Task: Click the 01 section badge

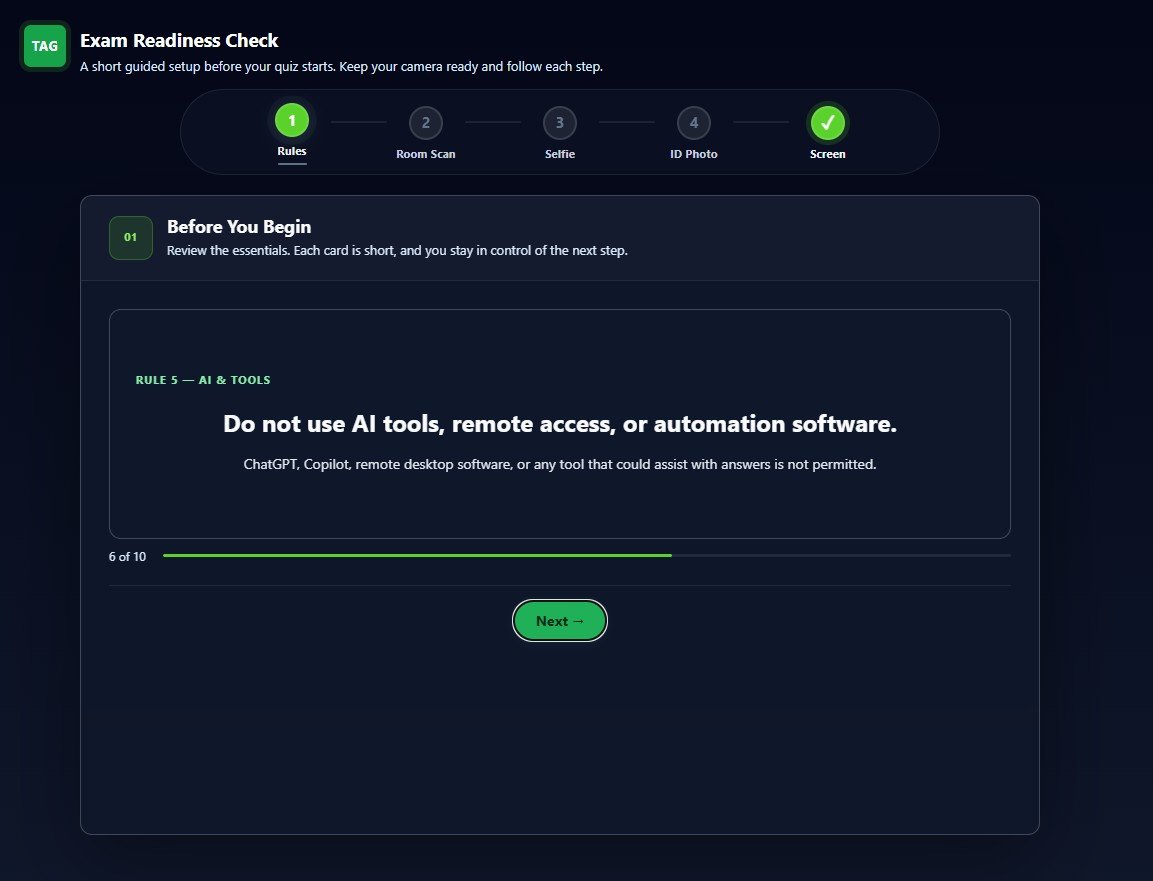Action: point(131,238)
